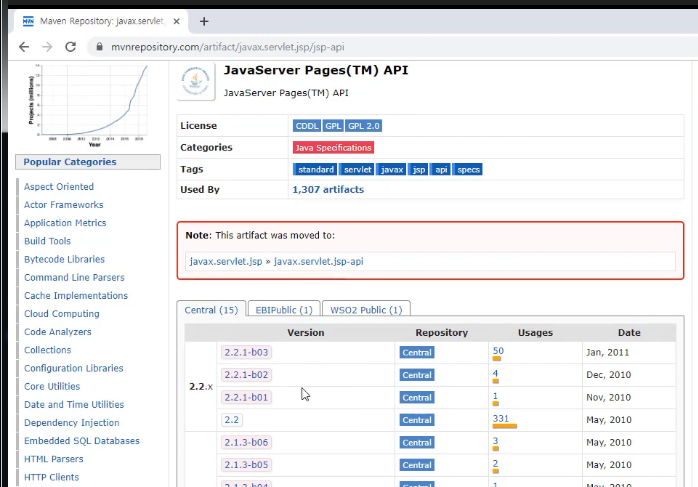Open the 331 usages link

500,418
